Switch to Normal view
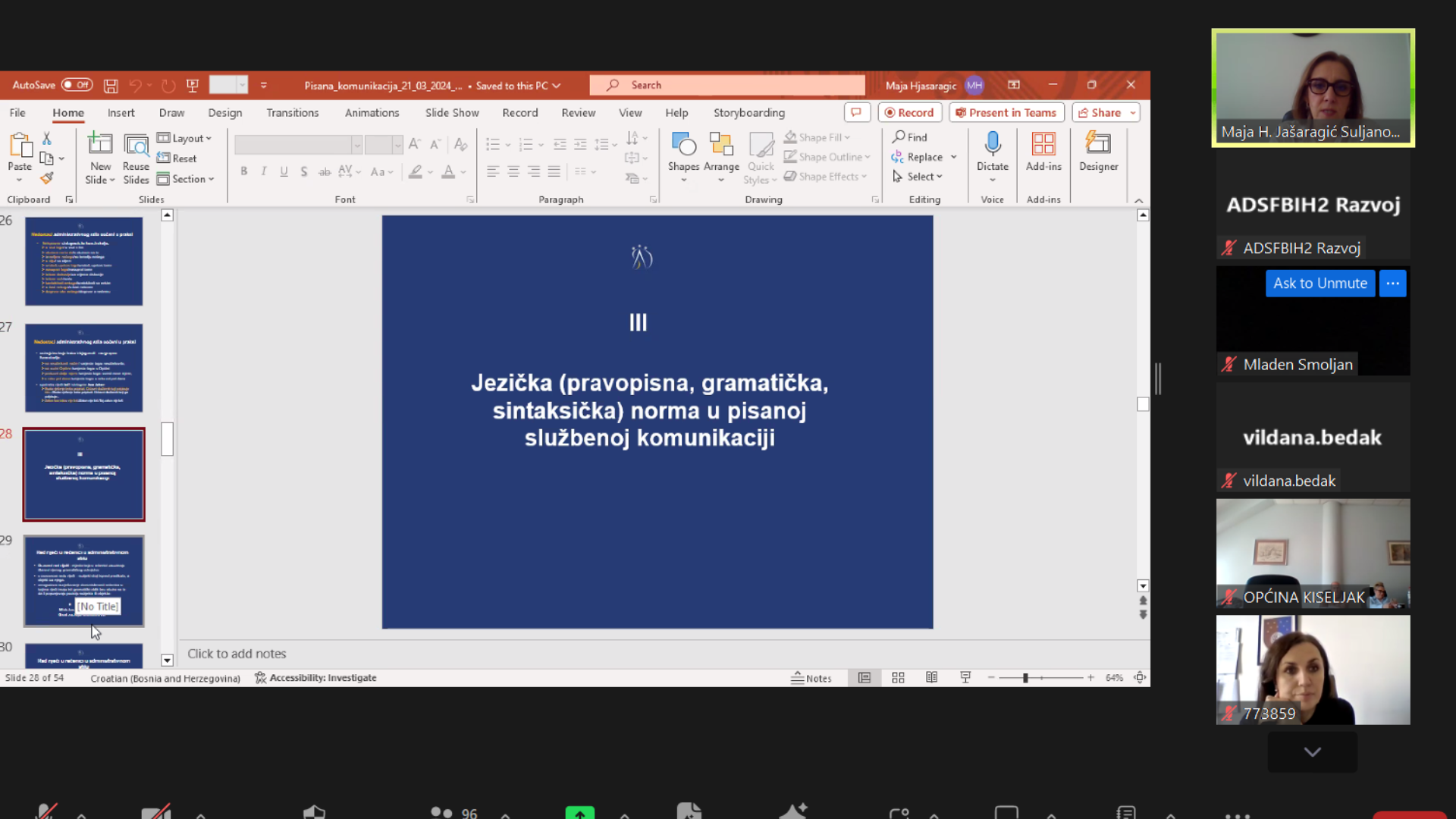This screenshot has width=1456, height=819. (x=864, y=678)
